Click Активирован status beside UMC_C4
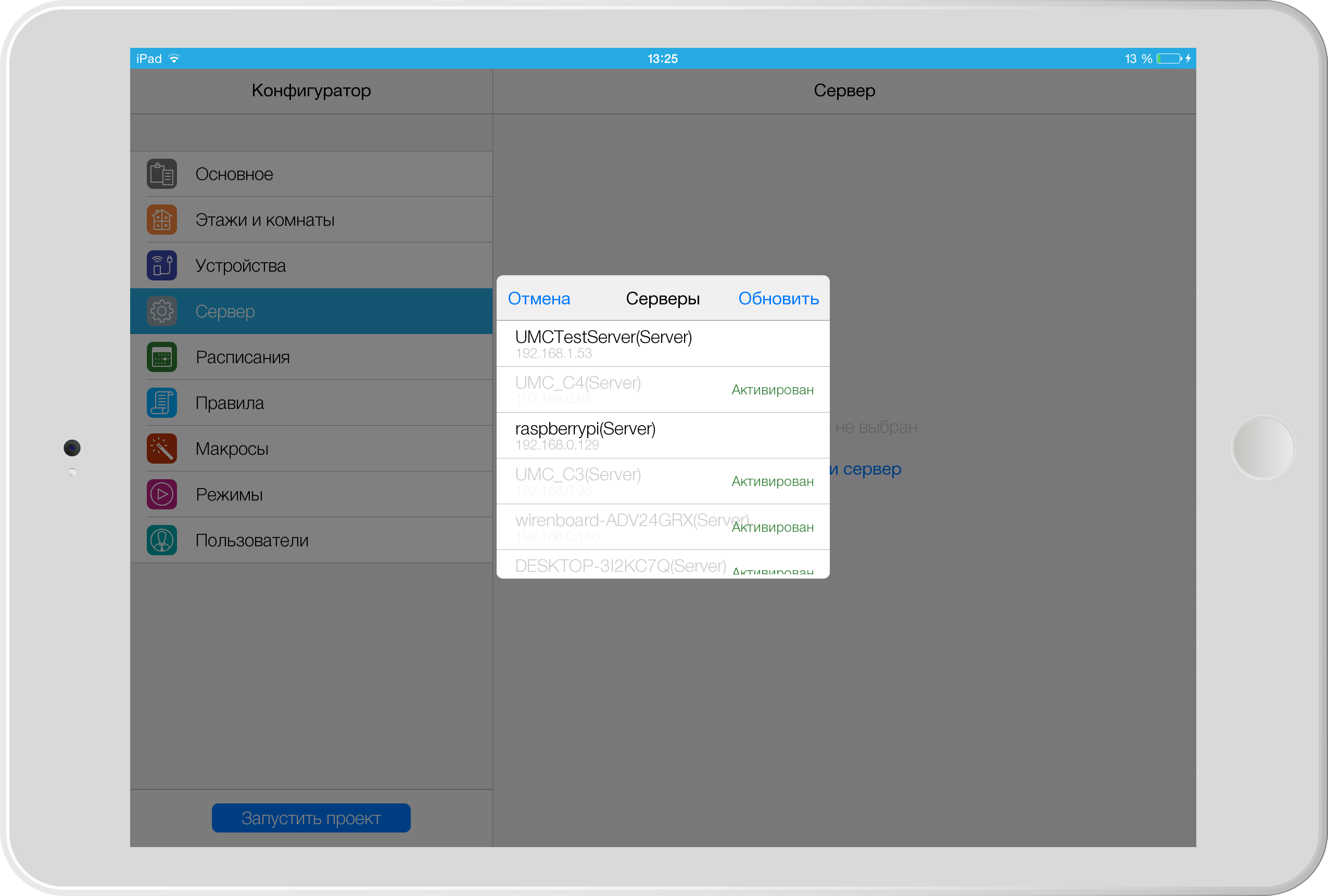The height and width of the screenshot is (896, 1328). click(x=773, y=390)
